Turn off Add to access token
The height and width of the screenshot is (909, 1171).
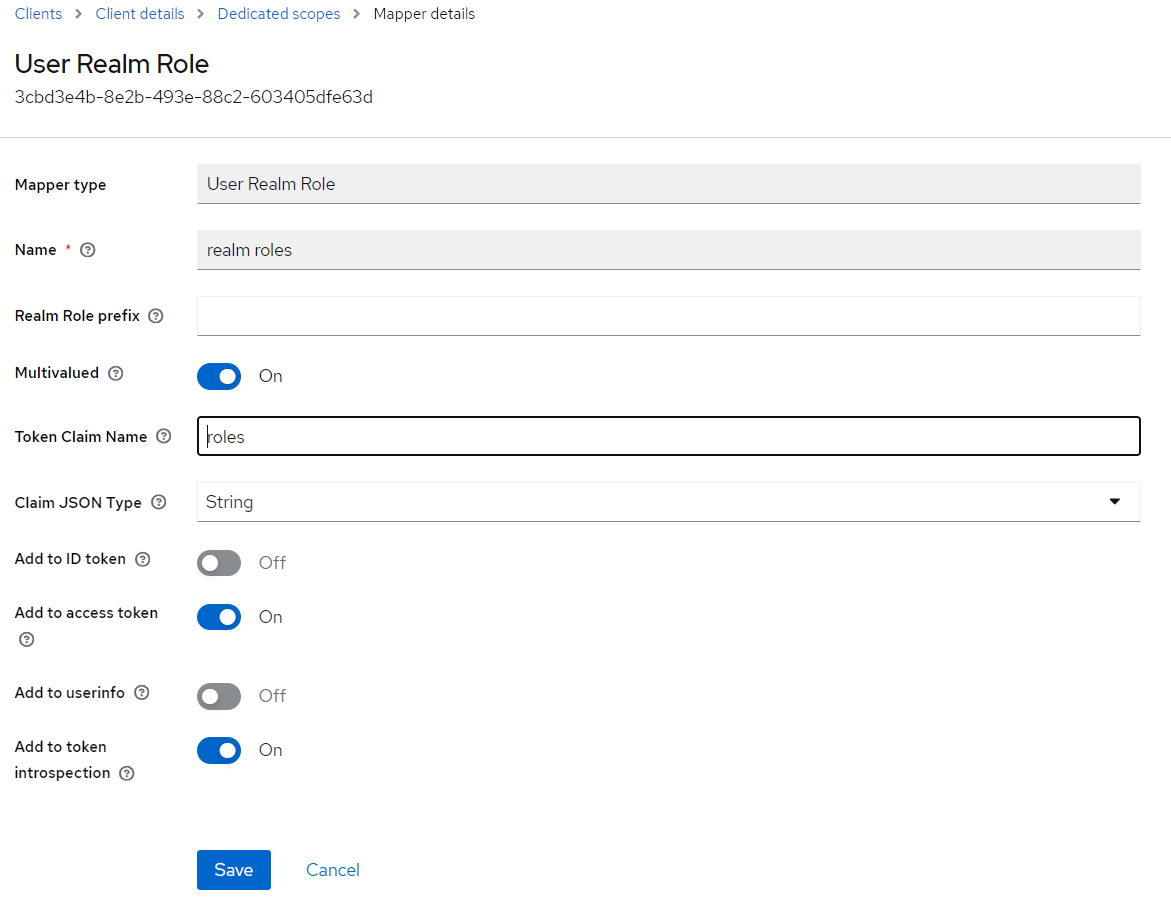(219, 617)
